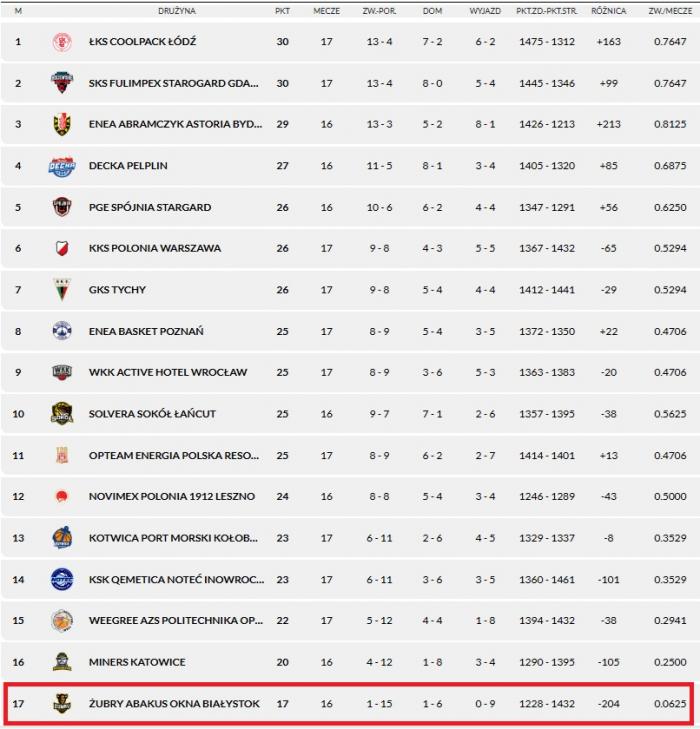Screen dimensions: 700x729
Task: Click the Decka Pelplin team logo
Action: (x=62, y=166)
